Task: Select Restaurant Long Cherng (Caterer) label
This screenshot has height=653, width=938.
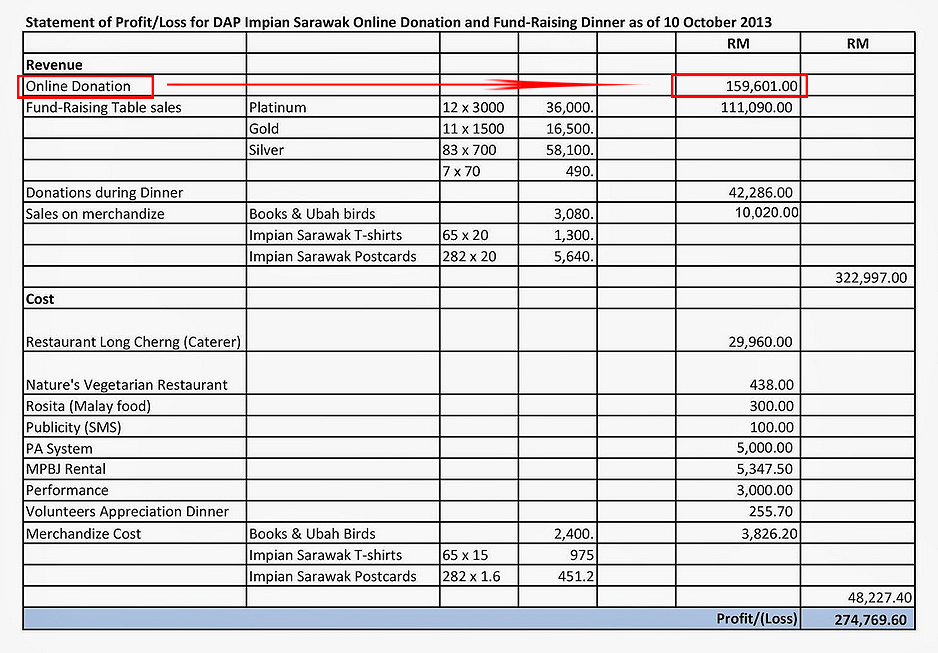Action: (x=133, y=342)
